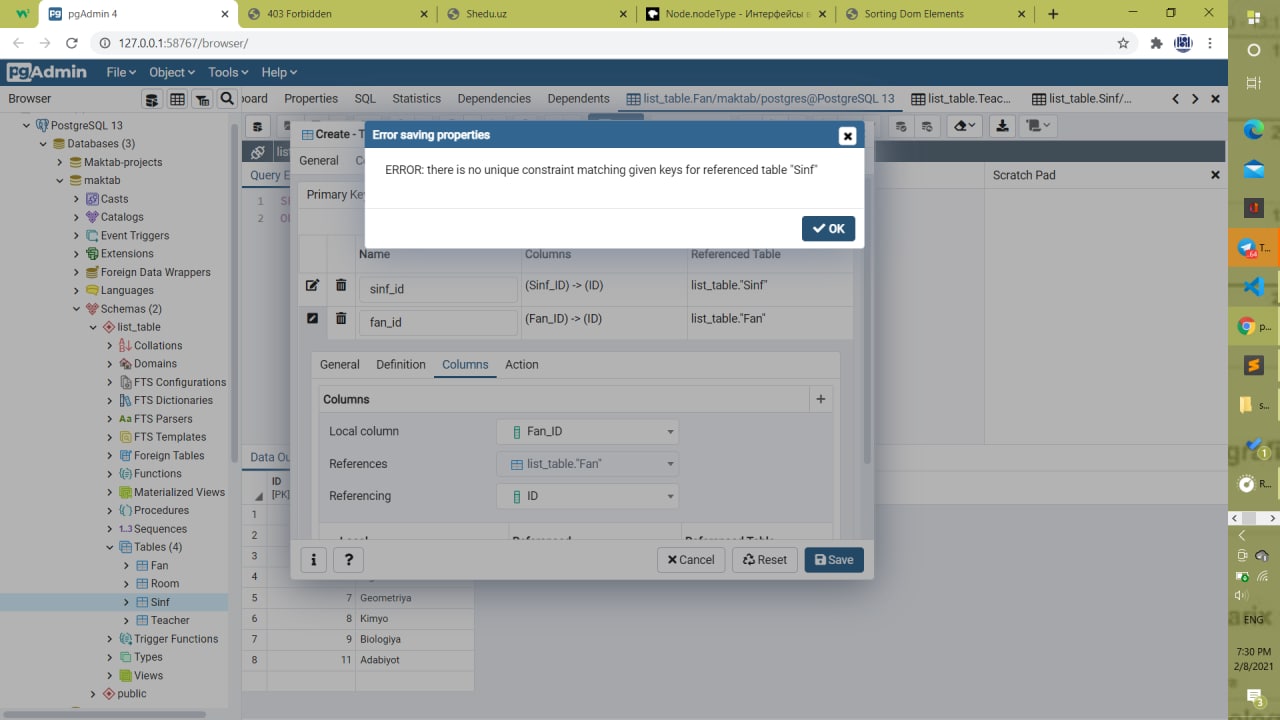The width and height of the screenshot is (1280, 720).
Task: Expand the Maktab-projects database
Action: pos(61,162)
